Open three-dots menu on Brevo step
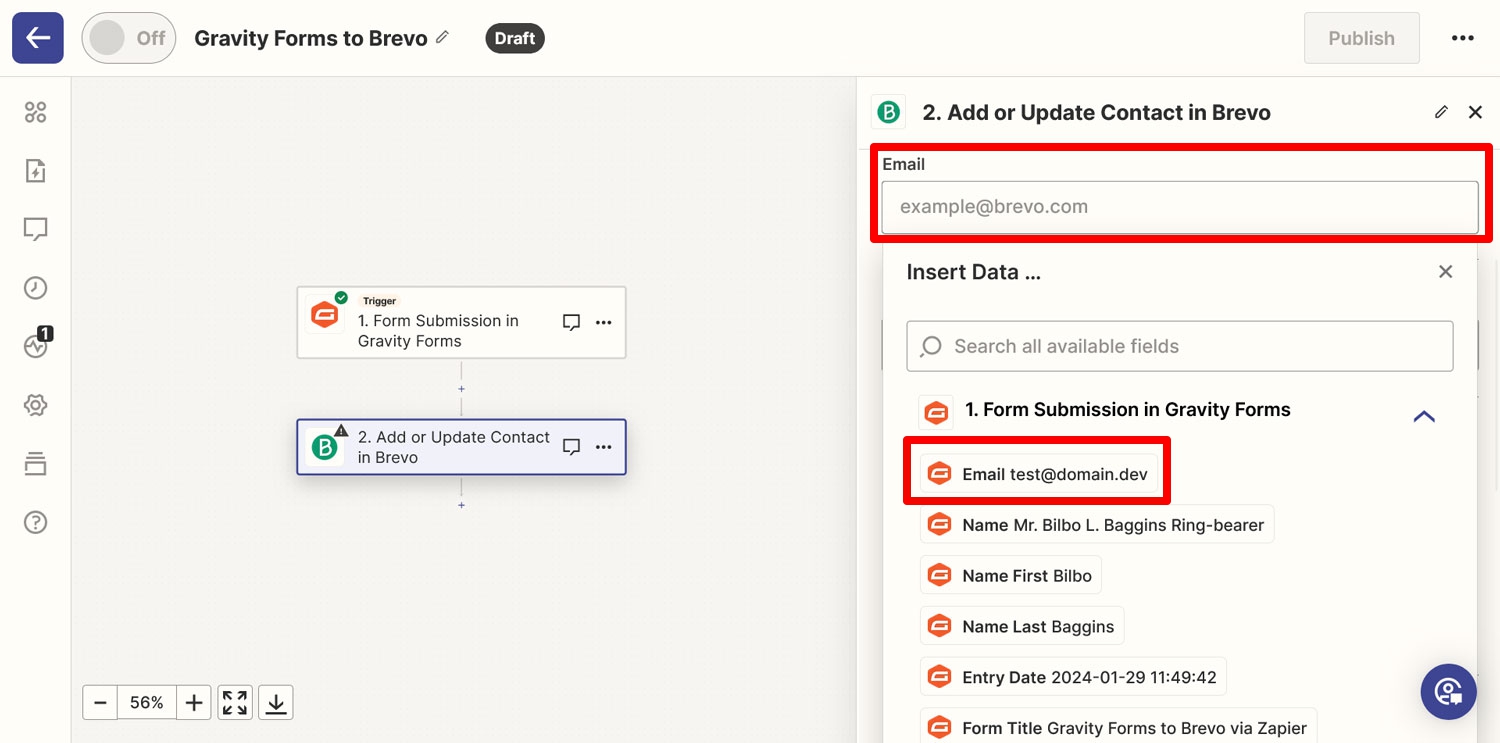Viewport: 1500px width, 743px height. point(603,447)
